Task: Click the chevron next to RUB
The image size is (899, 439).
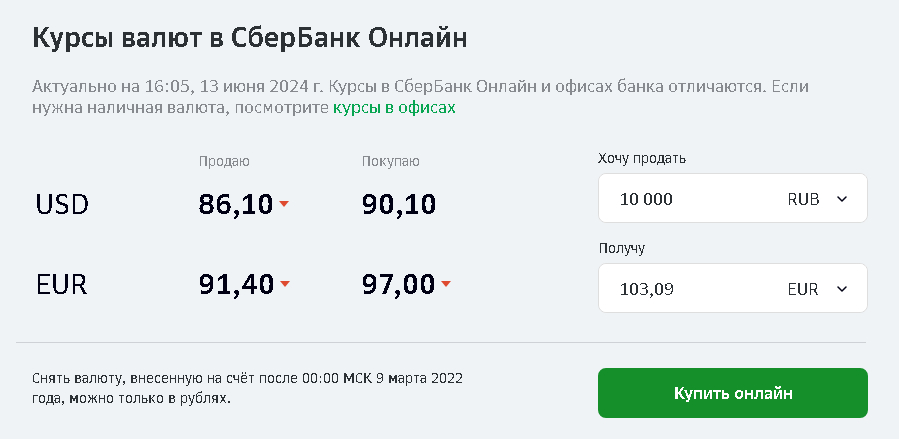Action: 841,199
